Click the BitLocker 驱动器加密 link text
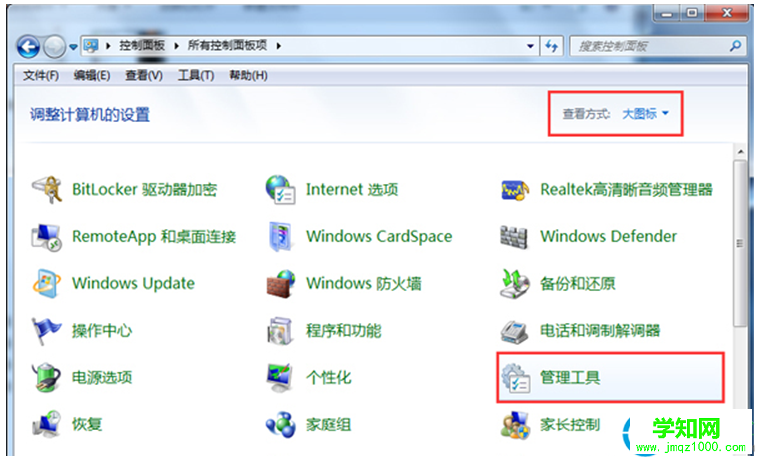The width and height of the screenshot is (757, 459). click(x=145, y=190)
